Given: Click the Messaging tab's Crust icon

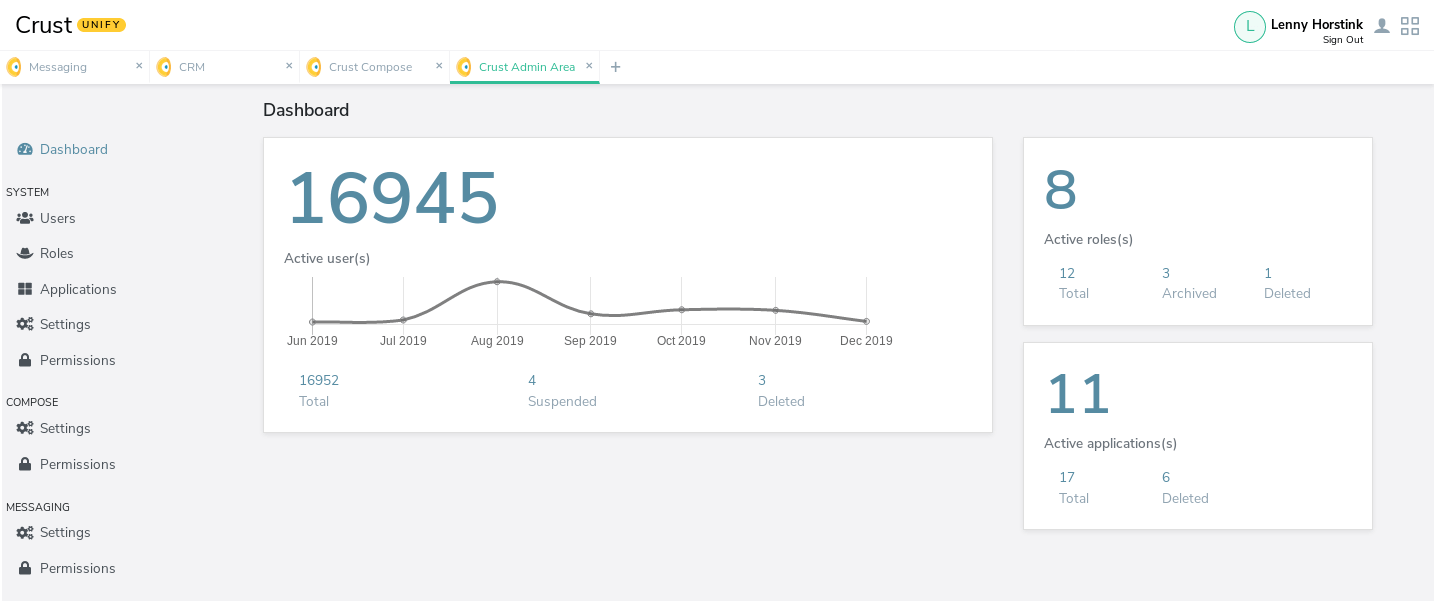Looking at the screenshot, I should (14, 67).
